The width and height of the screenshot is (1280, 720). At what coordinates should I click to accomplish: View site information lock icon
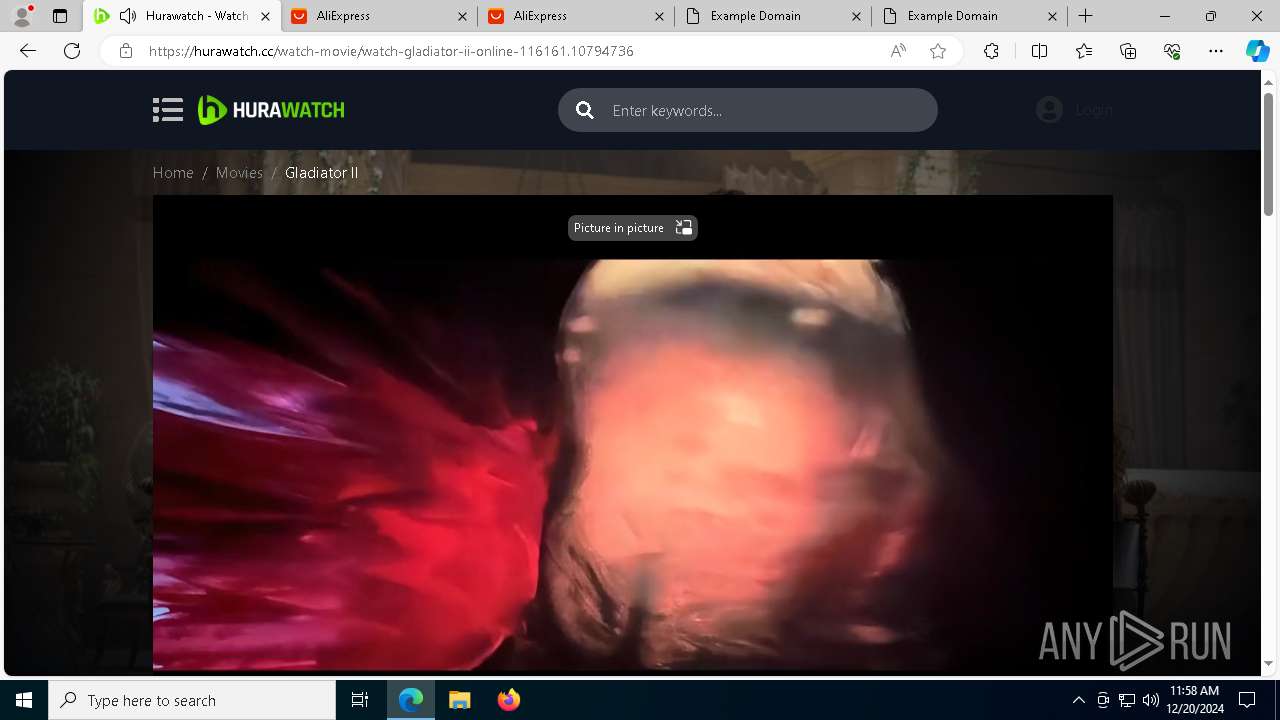[x=125, y=51]
